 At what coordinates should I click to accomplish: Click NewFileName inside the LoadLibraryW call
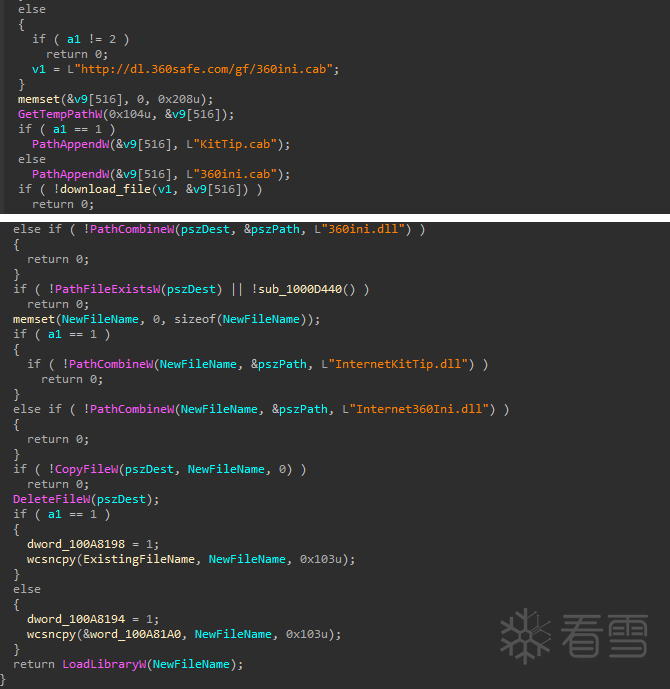(191, 664)
